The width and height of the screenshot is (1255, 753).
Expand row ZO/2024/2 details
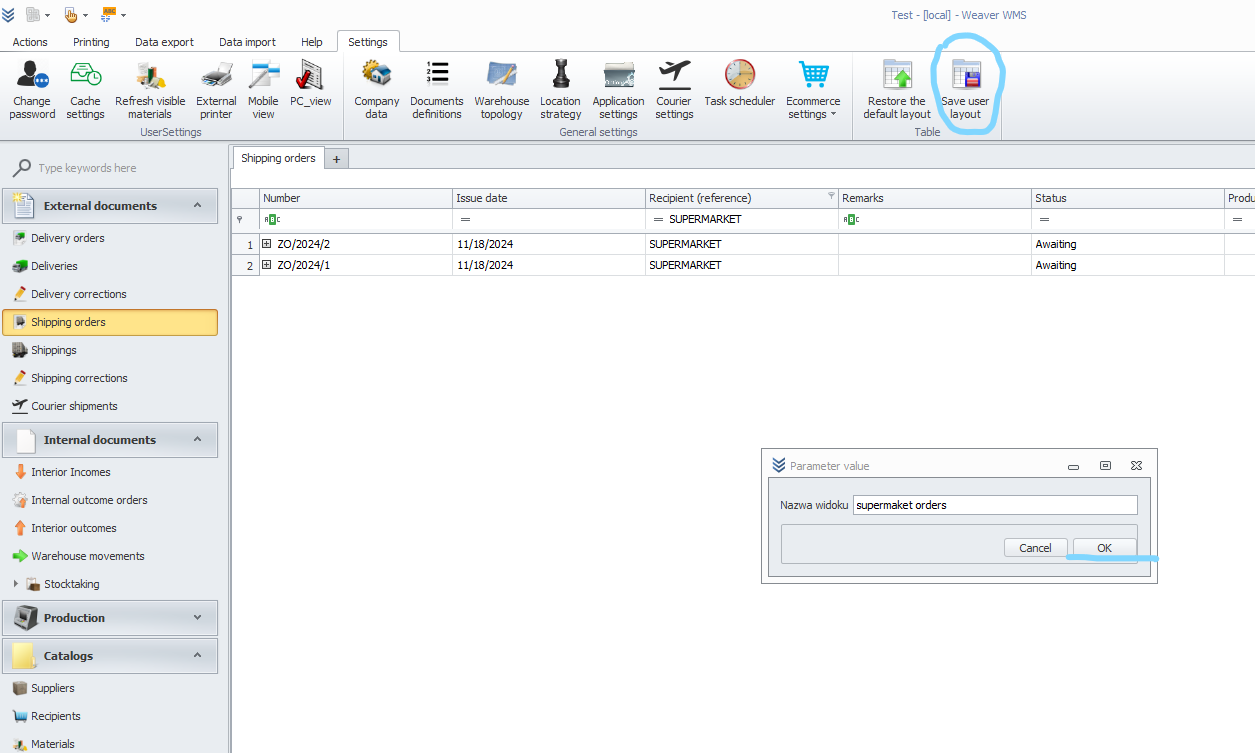coord(267,244)
